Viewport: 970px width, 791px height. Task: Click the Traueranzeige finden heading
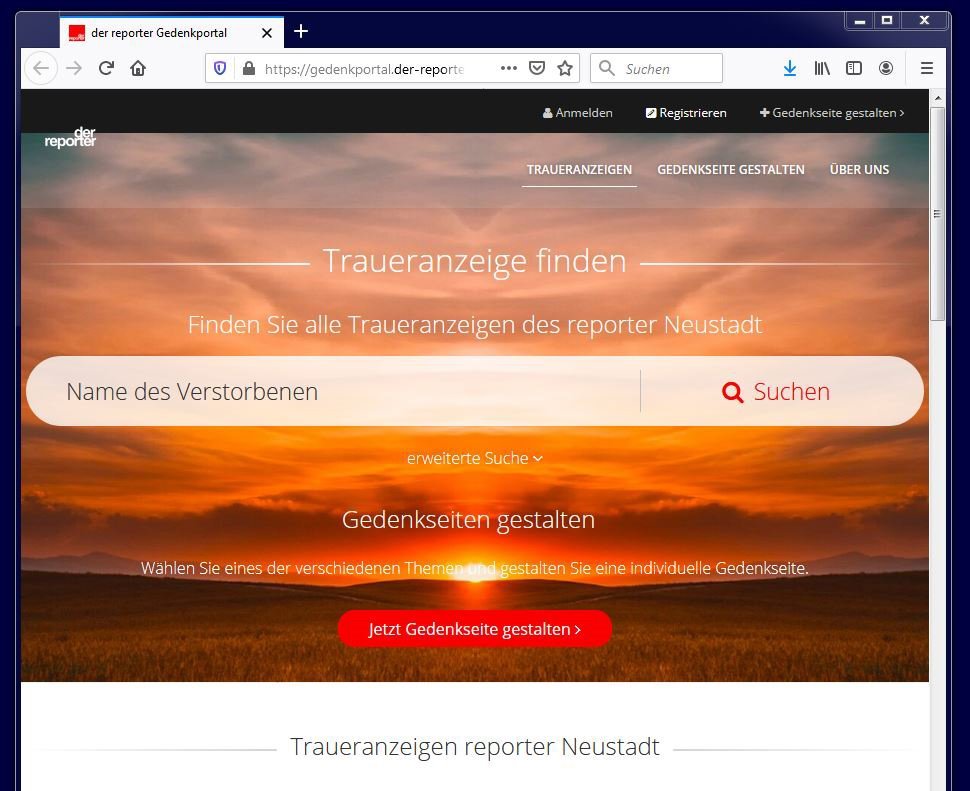coord(474,261)
